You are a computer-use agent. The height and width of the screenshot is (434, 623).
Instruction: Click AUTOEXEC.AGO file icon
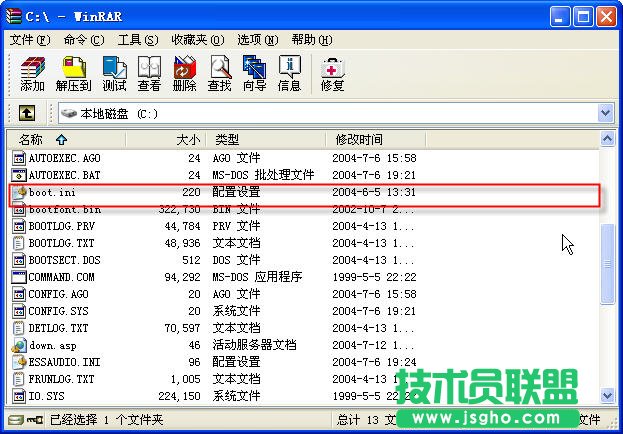pyautogui.click(x=19, y=158)
